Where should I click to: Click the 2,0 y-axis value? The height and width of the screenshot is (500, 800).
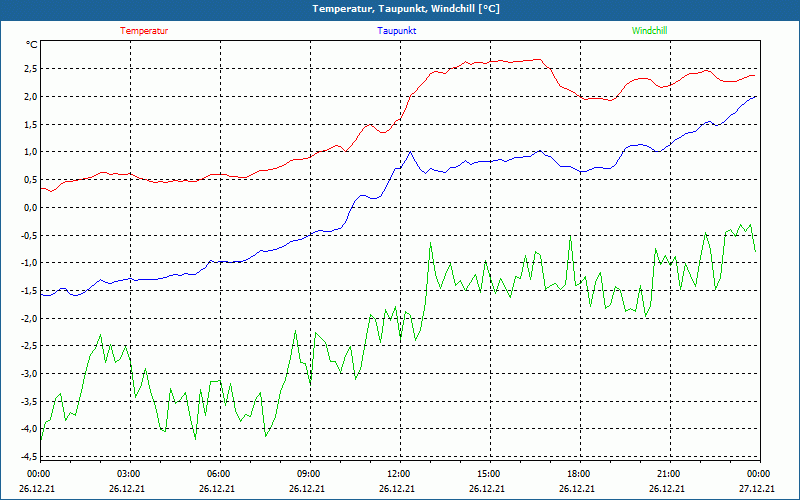(x=29, y=97)
